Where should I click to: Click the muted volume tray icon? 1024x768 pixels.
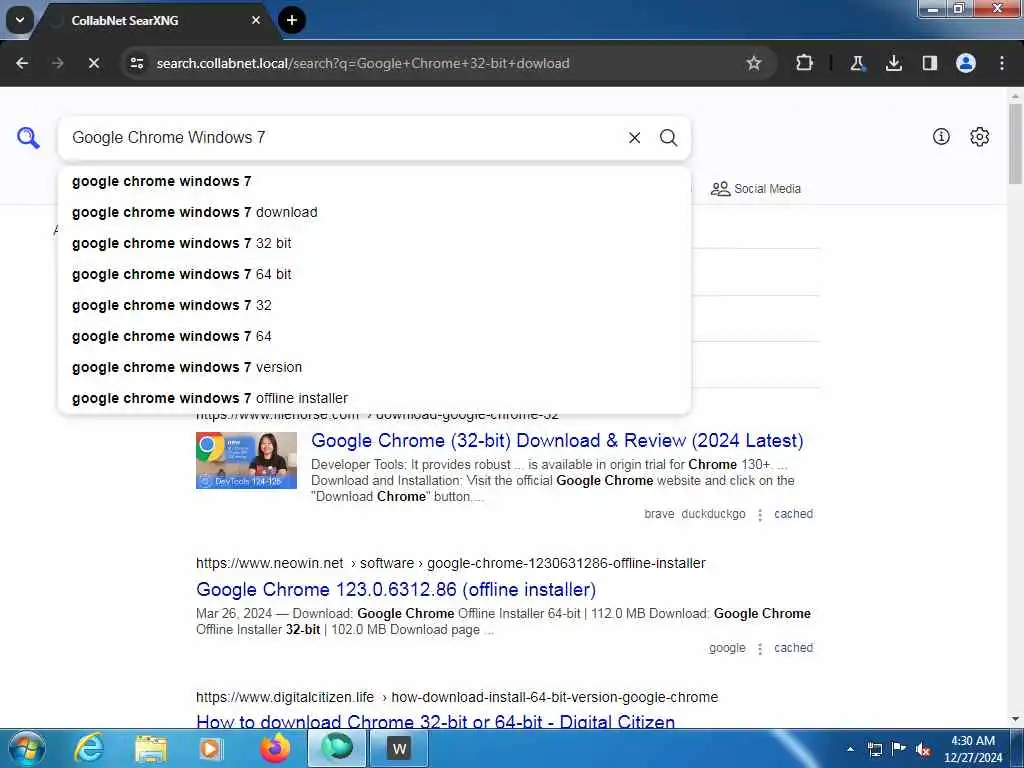pos(923,749)
